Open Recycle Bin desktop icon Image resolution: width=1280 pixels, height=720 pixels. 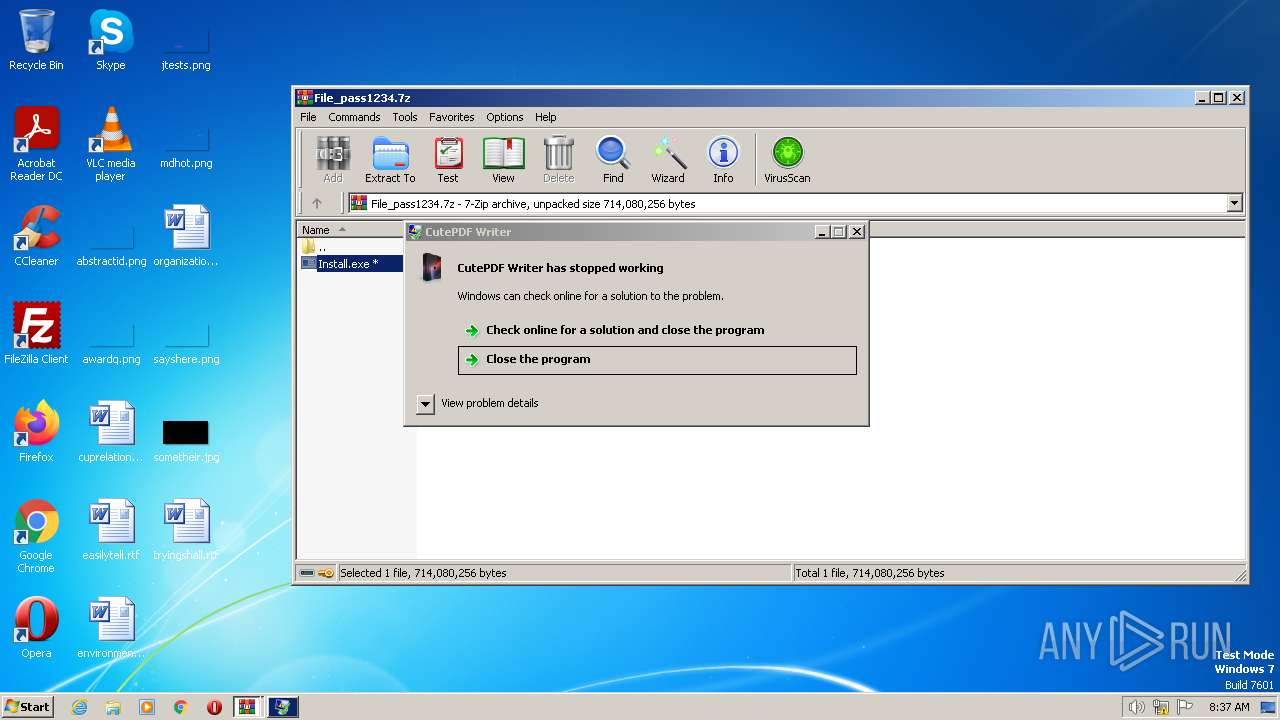pyautogui.click(x=36, y=40)
